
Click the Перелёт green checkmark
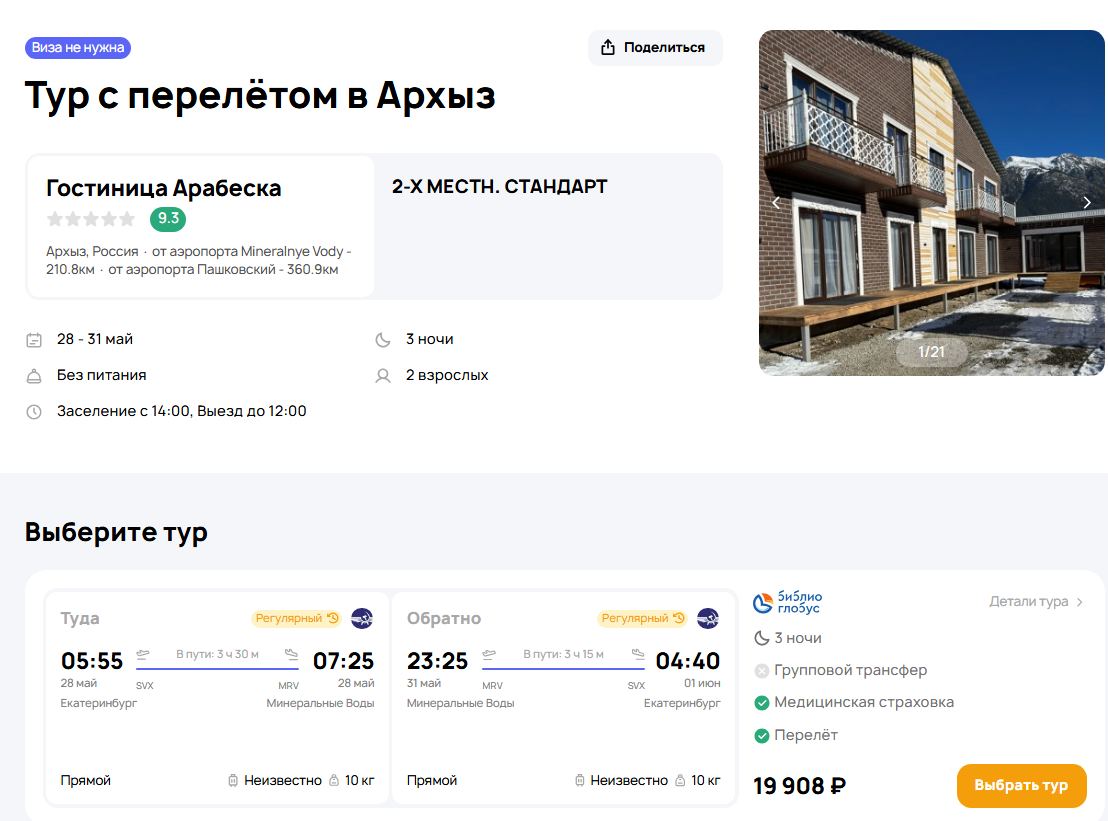(x=762, y=736)
